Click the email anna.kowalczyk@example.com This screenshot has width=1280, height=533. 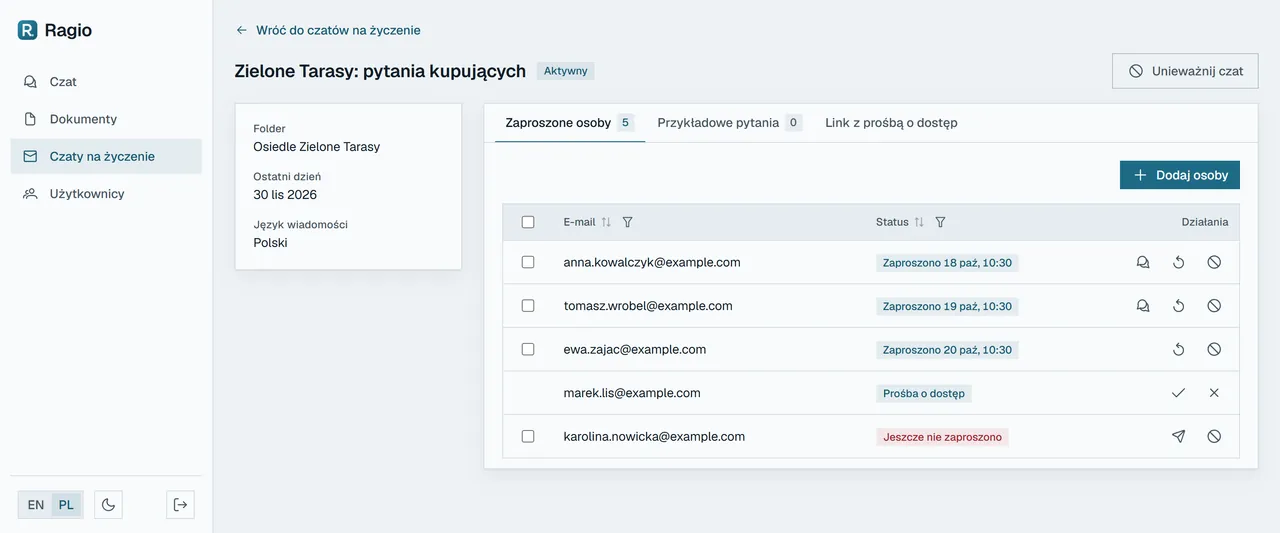652,263
